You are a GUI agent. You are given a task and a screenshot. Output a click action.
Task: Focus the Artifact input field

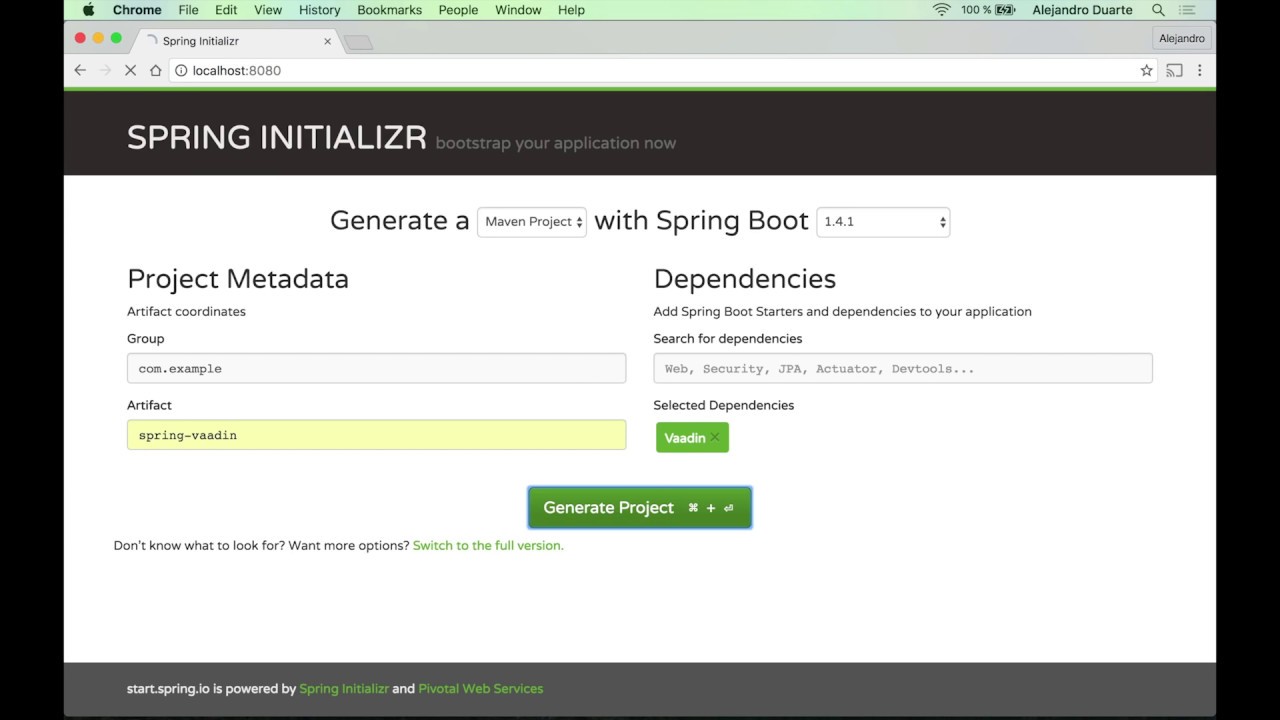[376, 435]
